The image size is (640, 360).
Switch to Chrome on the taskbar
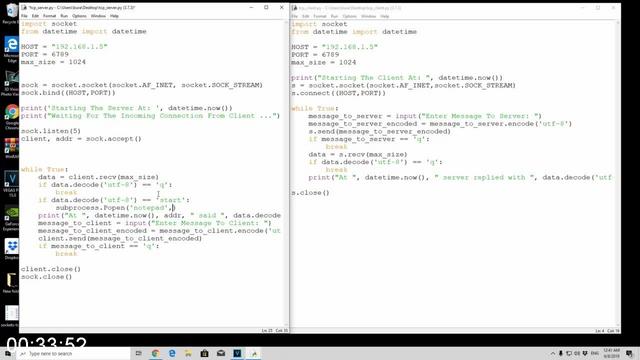click(155, 353)
